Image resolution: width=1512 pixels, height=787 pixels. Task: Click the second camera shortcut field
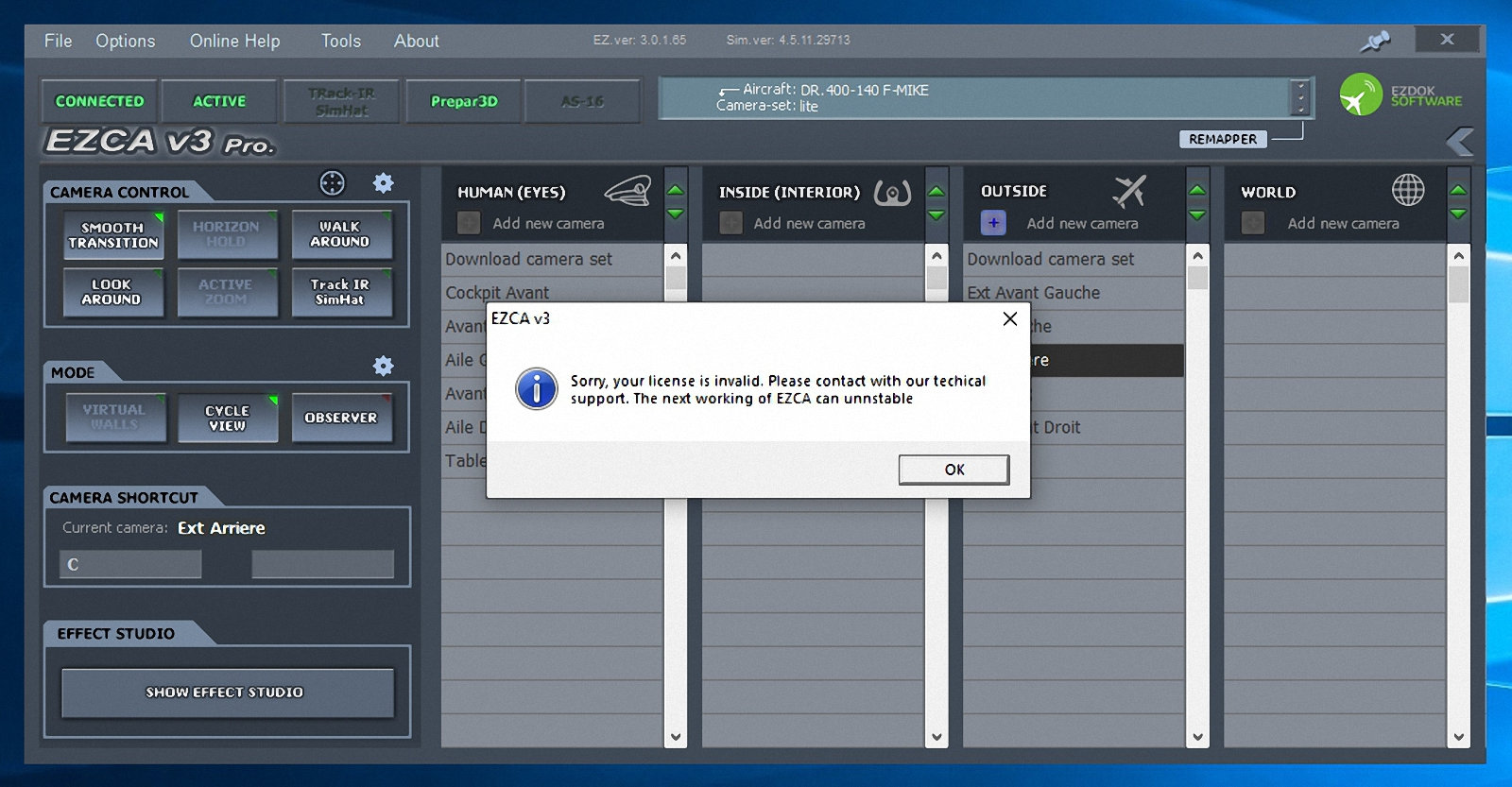322,564
